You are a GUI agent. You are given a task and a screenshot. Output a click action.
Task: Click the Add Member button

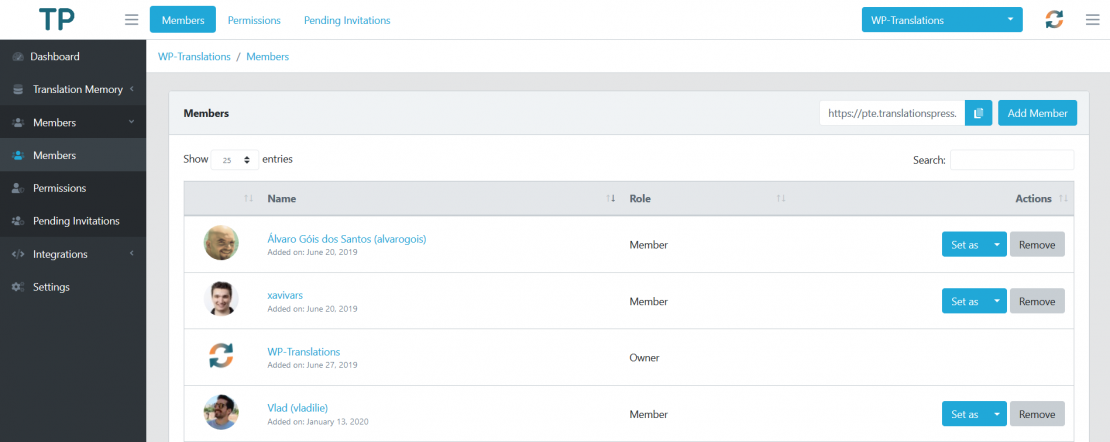[x=1037, y=113]
